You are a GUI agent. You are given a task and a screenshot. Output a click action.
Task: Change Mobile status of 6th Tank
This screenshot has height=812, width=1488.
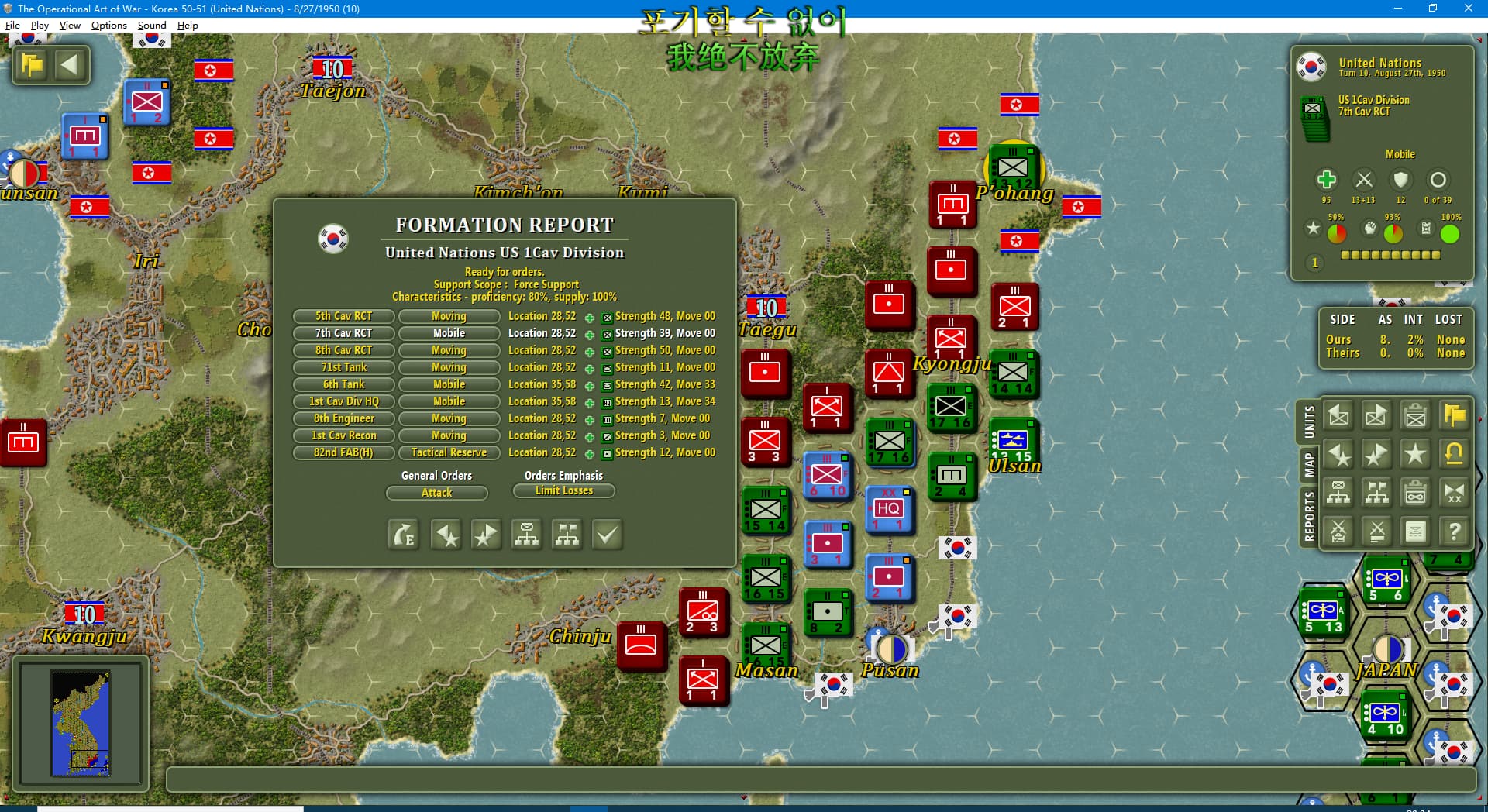click(x=449, y=384)
